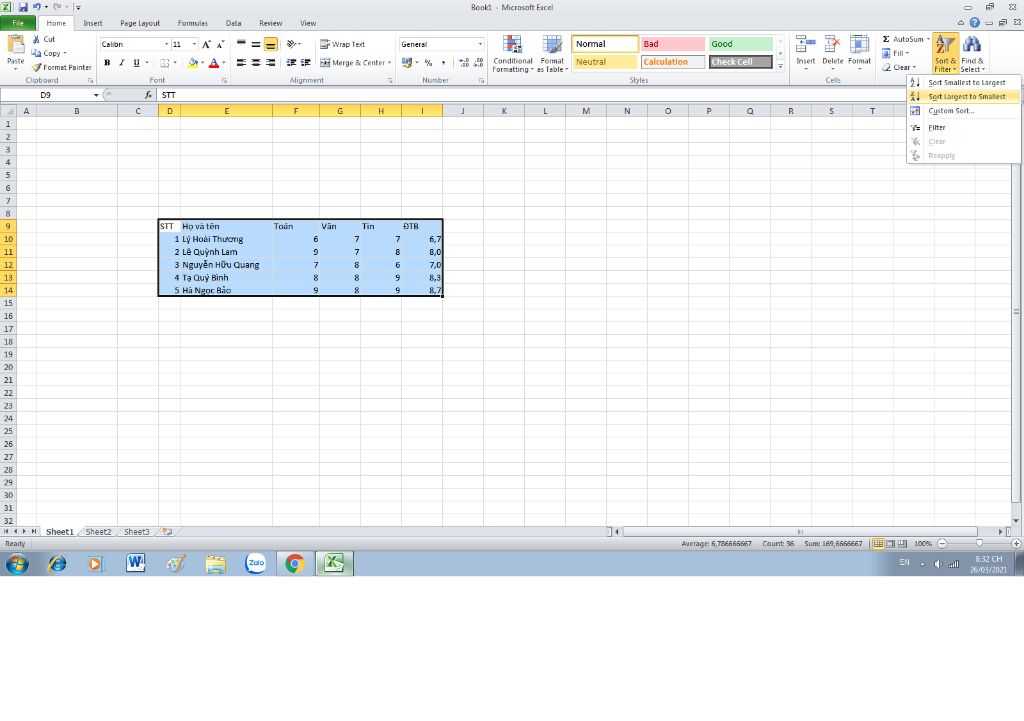Open Conditional Formatting menu

(513, 54)
